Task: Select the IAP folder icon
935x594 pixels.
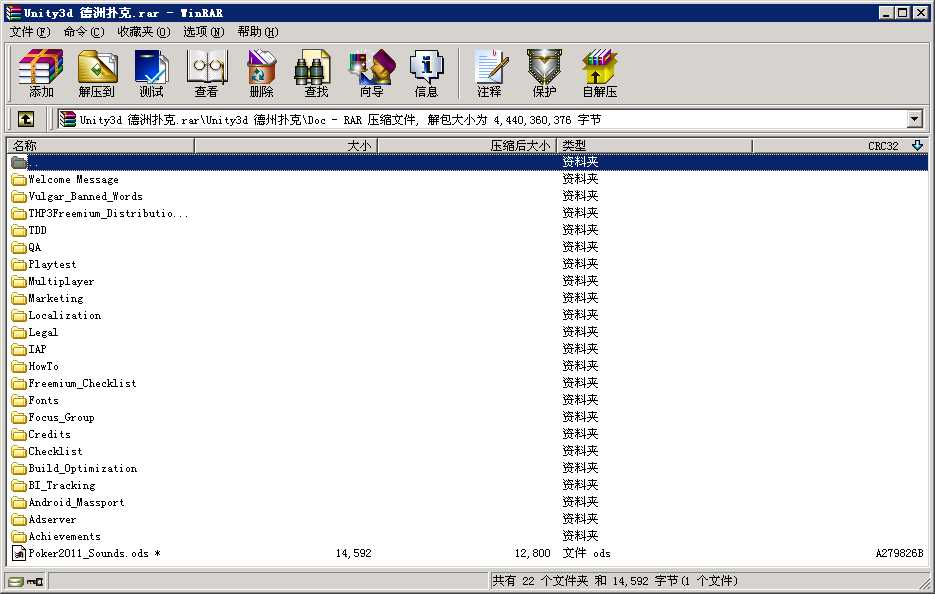Action: click(19, 349)
